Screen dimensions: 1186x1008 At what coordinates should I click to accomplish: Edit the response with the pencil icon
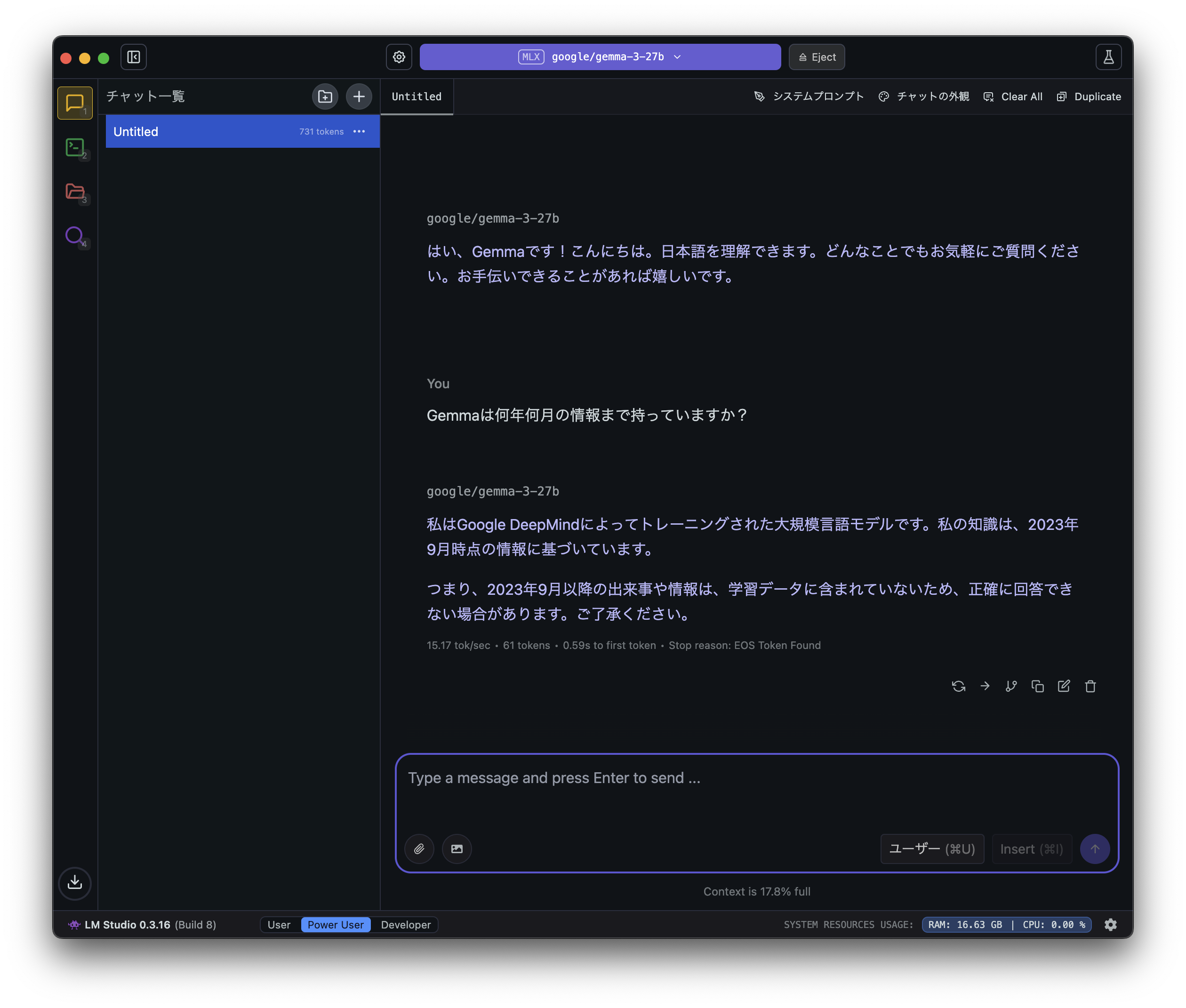pyautogui.click(x=1064, y=686)
